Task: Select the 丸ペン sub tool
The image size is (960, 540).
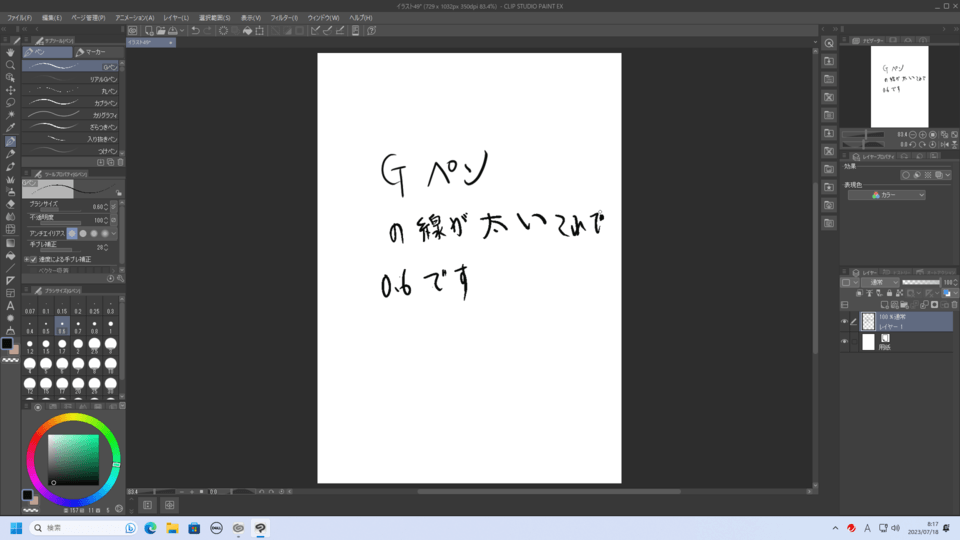Action: (70, 91)
